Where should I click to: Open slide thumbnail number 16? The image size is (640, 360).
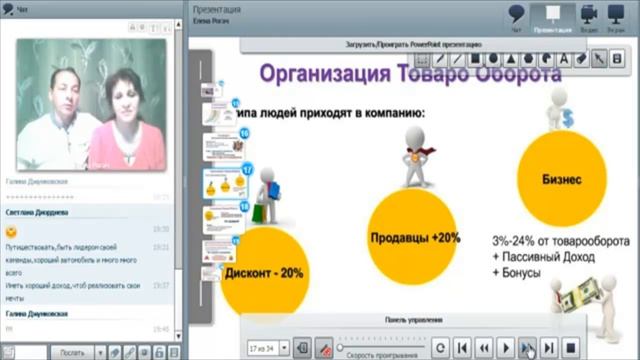click(224, 147)
